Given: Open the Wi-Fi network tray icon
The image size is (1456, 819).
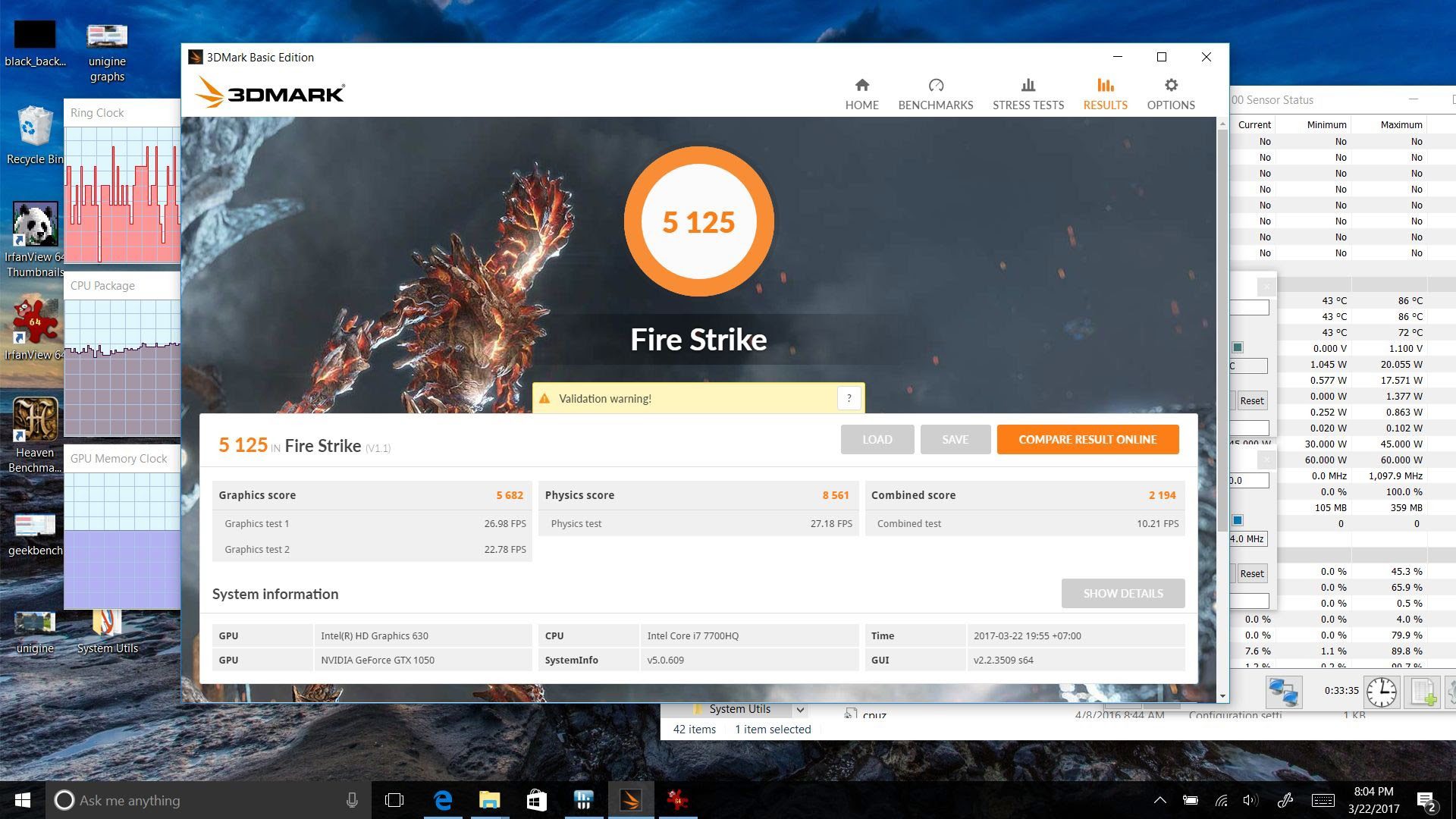Looking at the screenshot, I should click(x=1221, y=800).
